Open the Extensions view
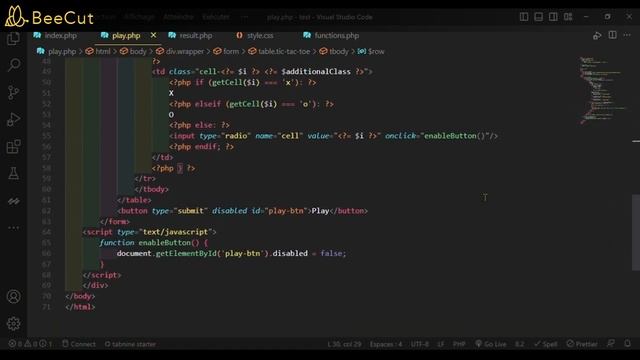 point(13,147)
